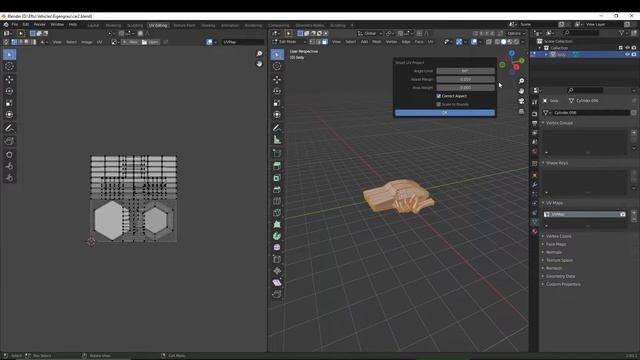Select the Measure tool in 3D viewport
This screenshot has width=640, height=360.
[x=277, y=140]
